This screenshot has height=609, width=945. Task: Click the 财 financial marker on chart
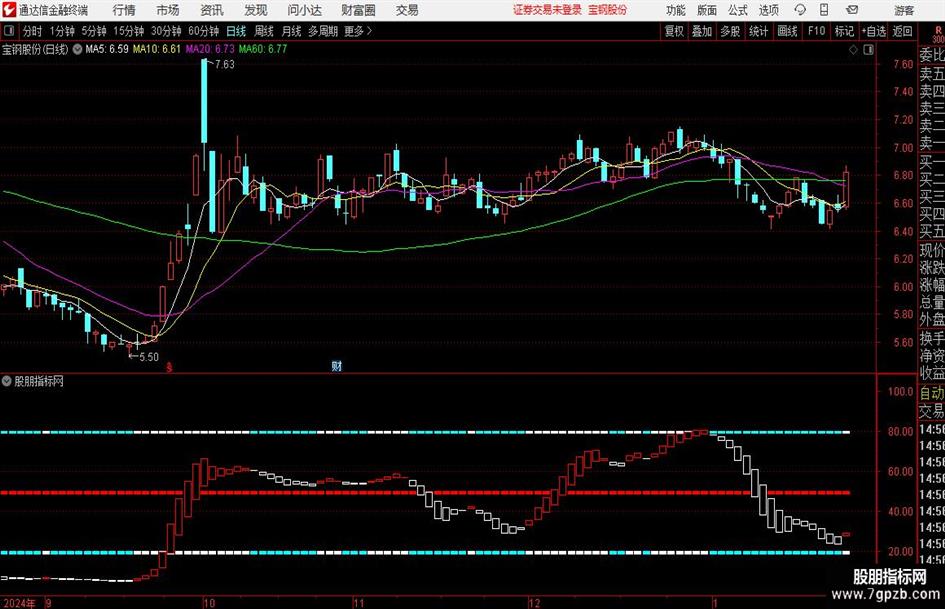337,366
